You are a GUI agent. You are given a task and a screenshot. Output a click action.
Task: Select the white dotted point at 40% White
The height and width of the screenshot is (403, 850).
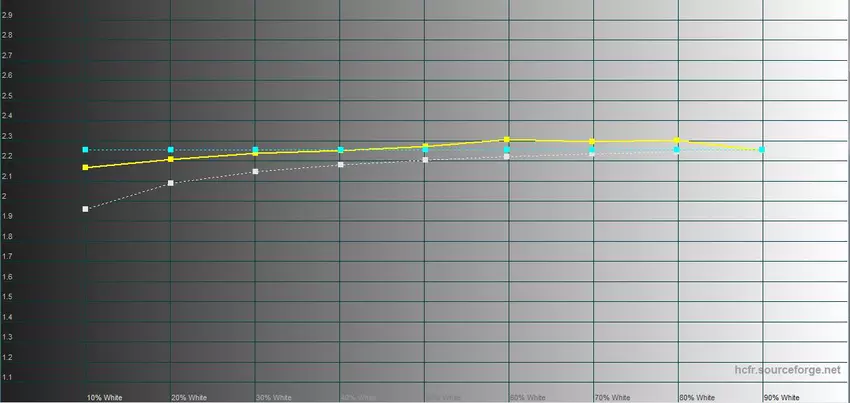[x=341, y=164]
